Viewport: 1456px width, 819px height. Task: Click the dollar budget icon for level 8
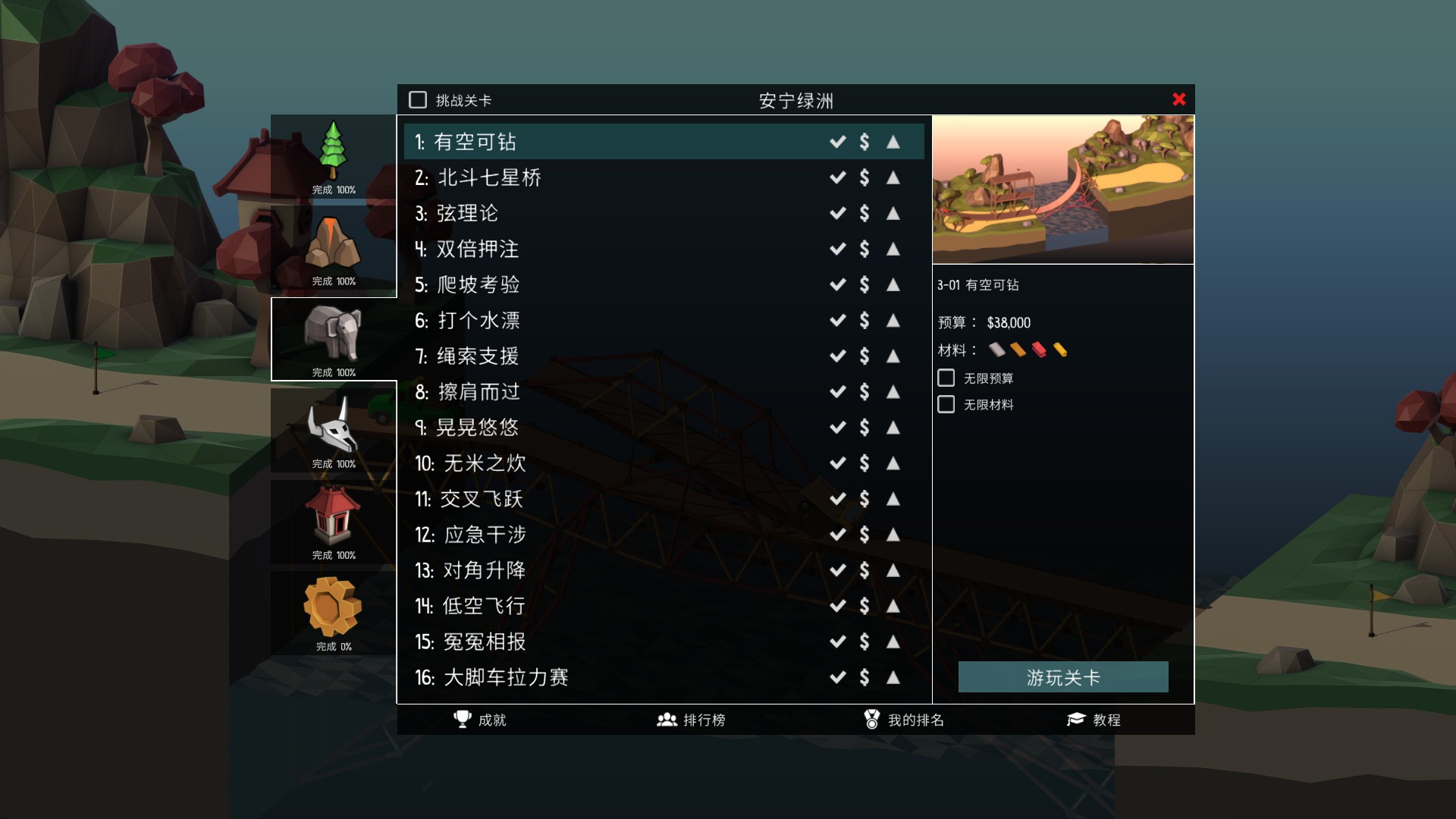(864, 391)
